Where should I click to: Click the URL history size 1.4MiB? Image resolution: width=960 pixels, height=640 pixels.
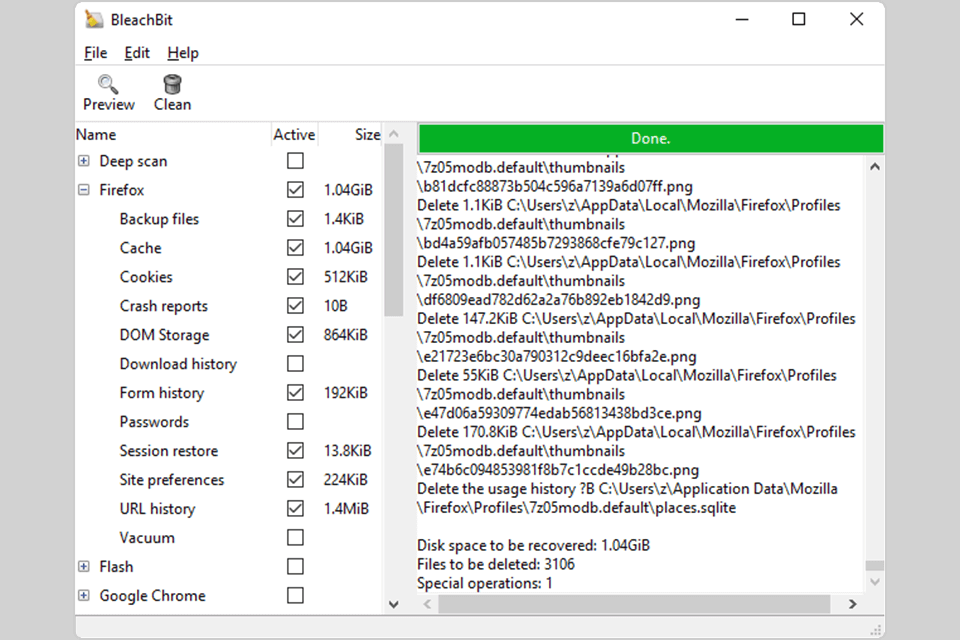click(x=347, y=508)
